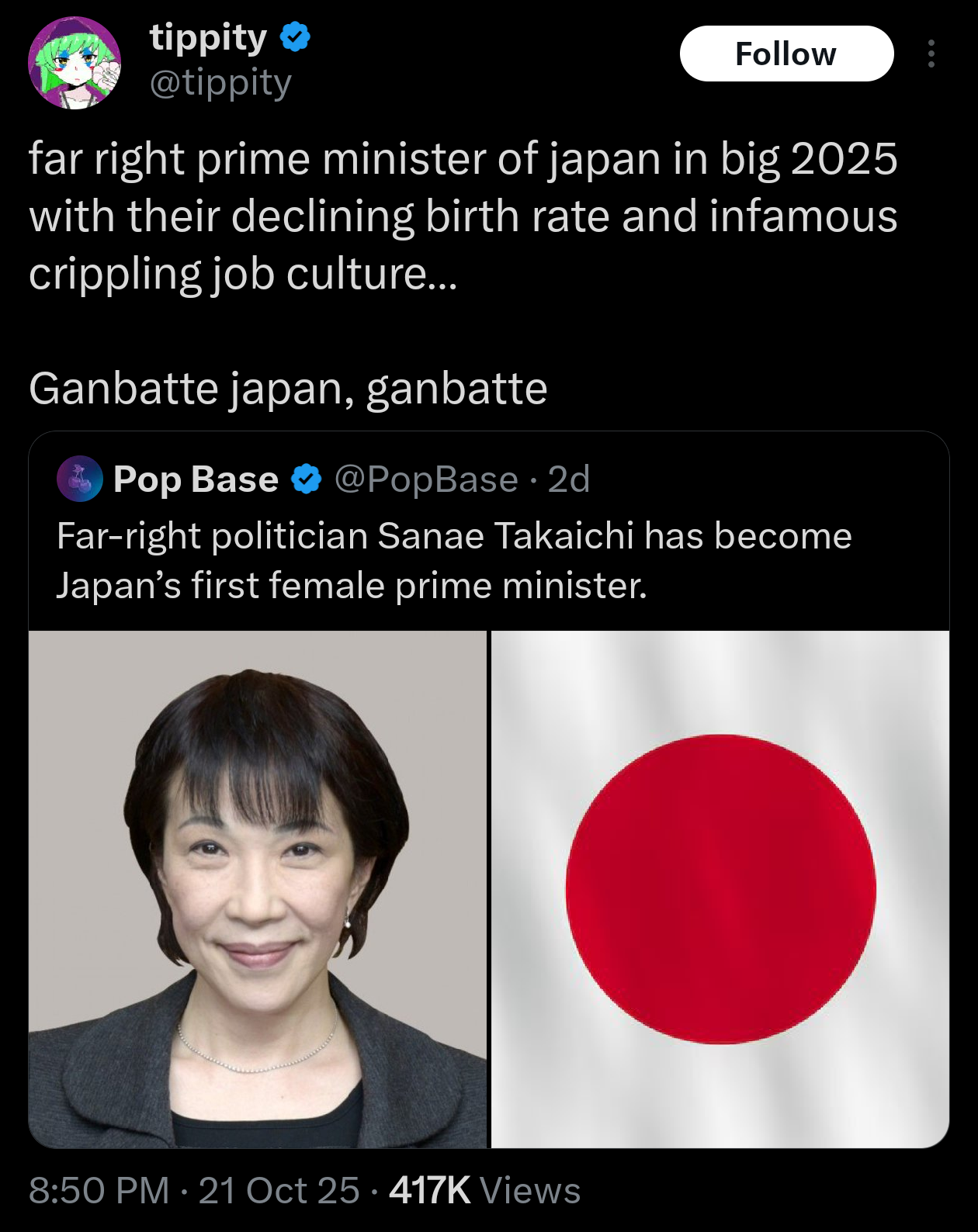
Task: Open quoted text mentioning Sanae Takaichi
Action: [454, 536]
